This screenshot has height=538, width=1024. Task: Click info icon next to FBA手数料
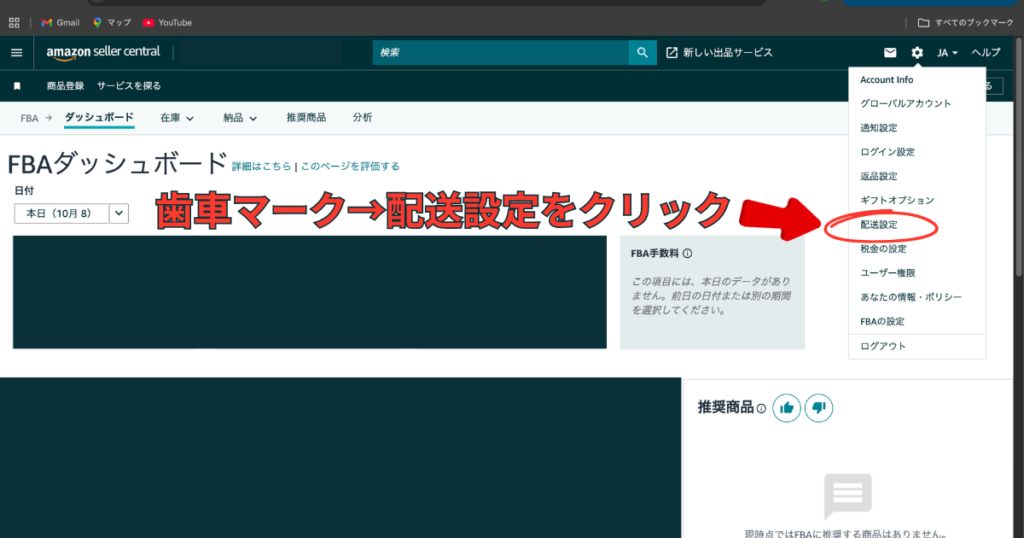coord(688,254)
